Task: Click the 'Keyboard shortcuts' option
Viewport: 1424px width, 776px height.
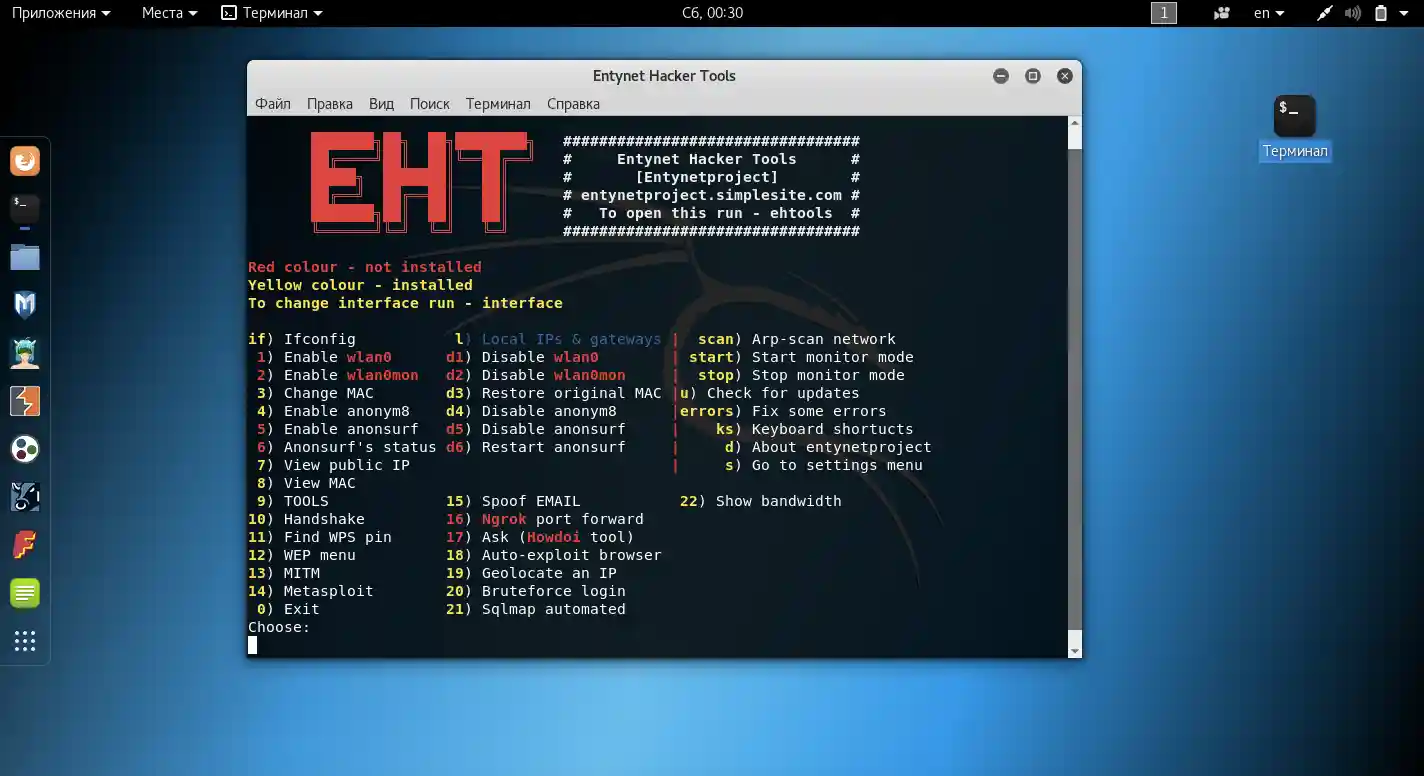Action: 833,429
